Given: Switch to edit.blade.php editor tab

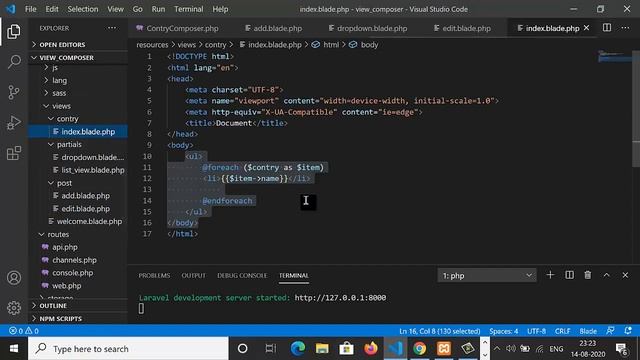Looking at the screenshot, I should (x=462, y=28).
